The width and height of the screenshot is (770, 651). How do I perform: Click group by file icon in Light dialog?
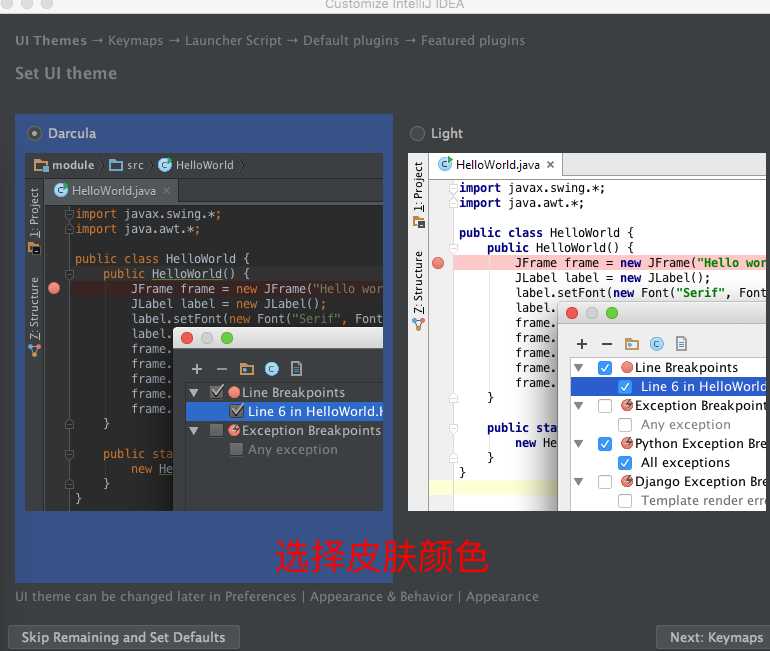coord(681,344)
